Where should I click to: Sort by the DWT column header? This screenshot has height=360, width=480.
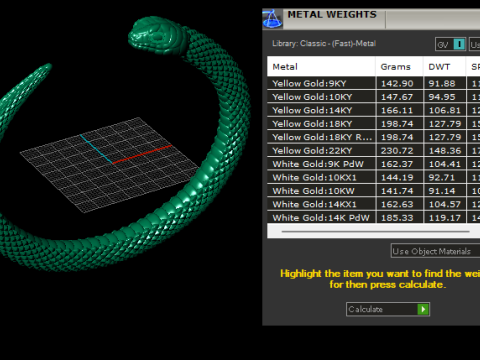[444, 67]
